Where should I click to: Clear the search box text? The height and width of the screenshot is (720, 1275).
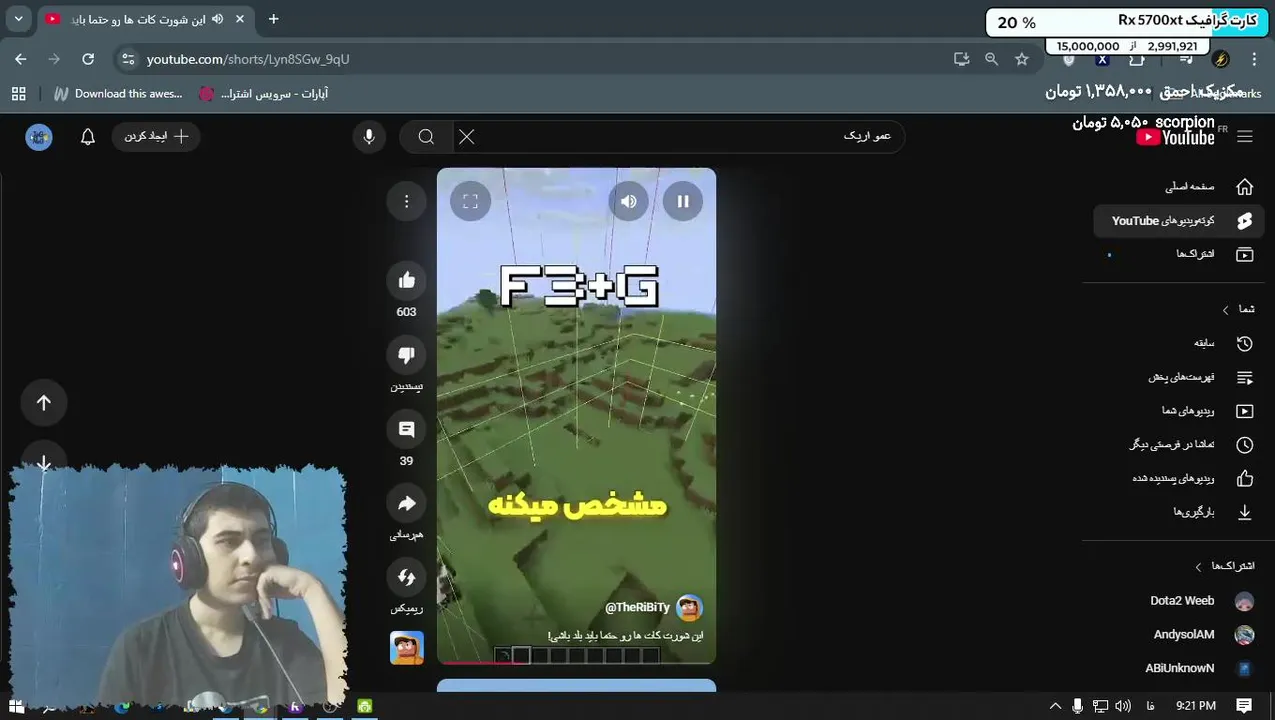[x=467, y=137]
